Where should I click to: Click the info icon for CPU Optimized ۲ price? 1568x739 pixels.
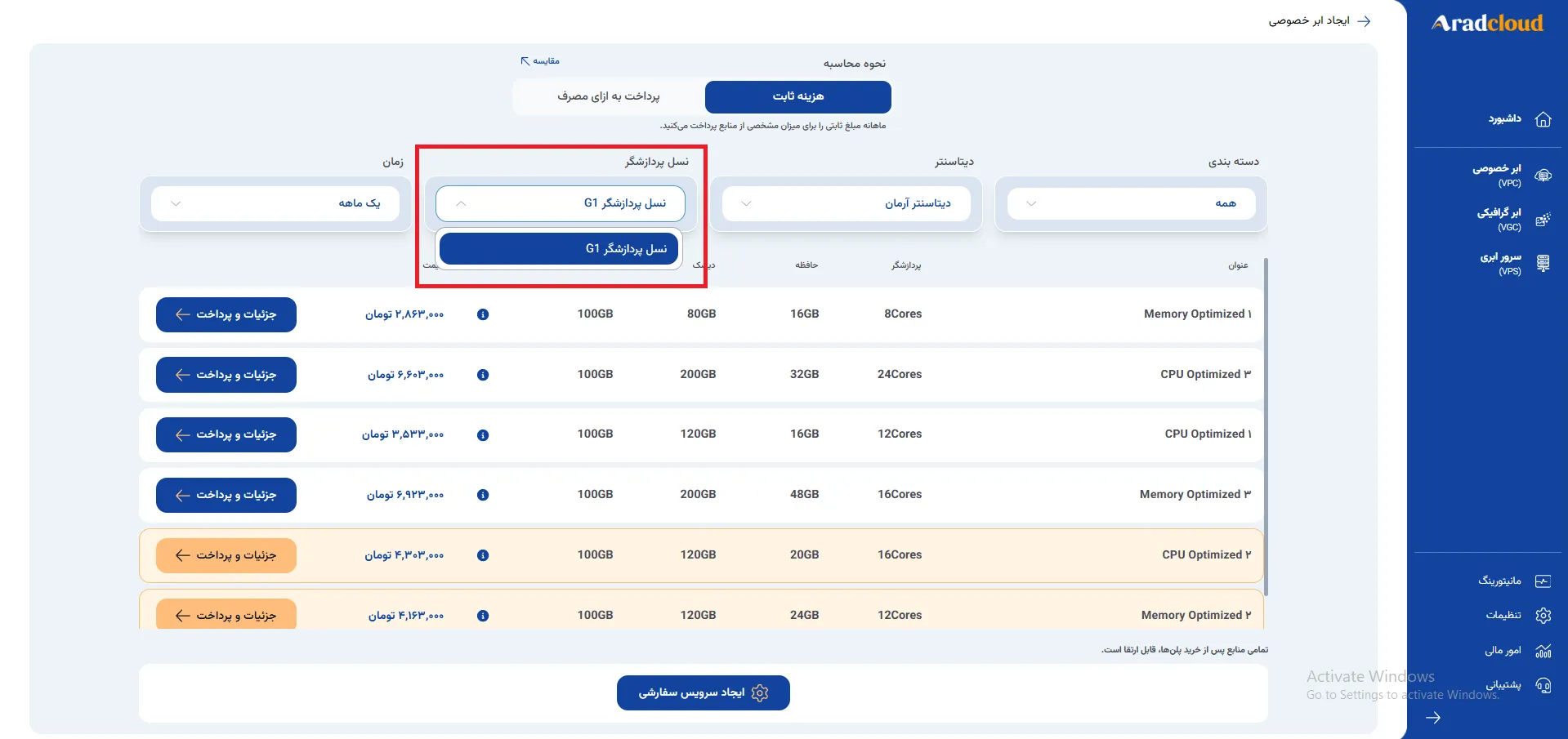click(483, 555)
